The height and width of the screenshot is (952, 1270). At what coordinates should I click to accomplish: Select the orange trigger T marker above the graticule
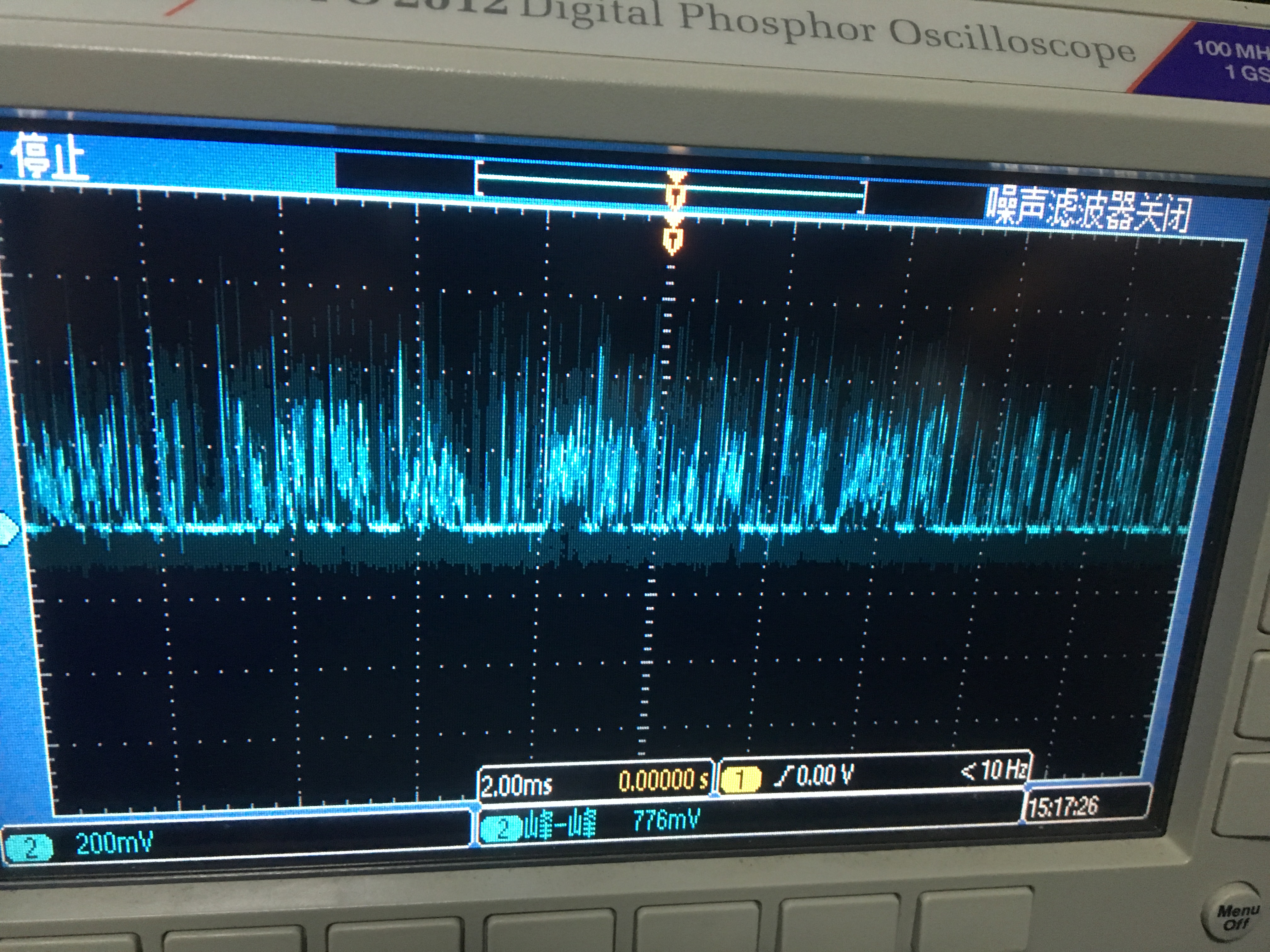[672, 238]
